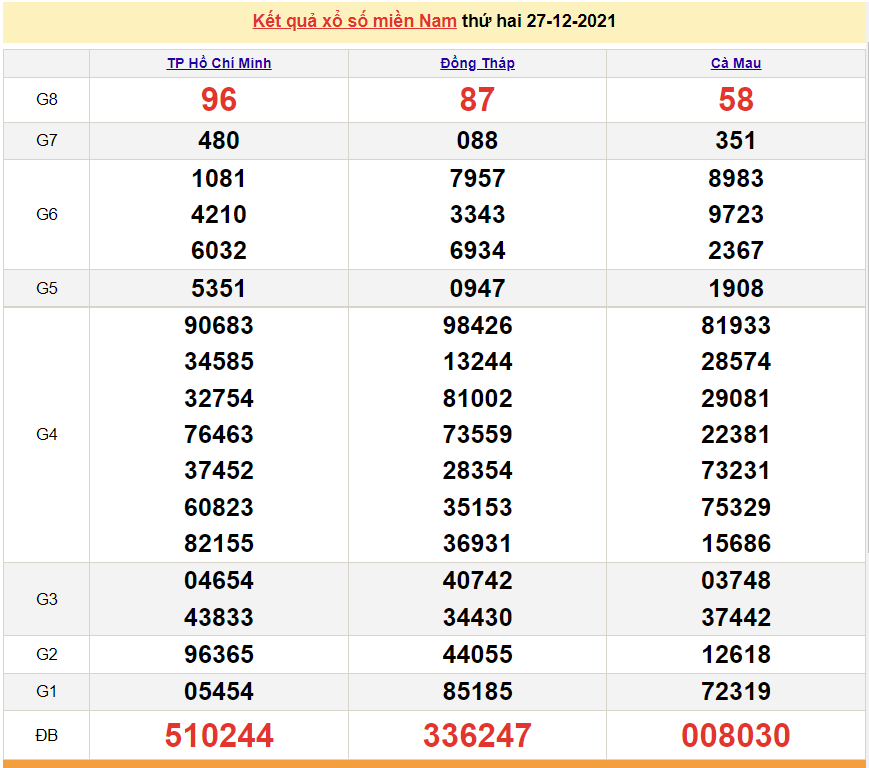Open the Đồng Tháp province link
Viewport: 869px width, 768px height.
[x=477, y=63]
